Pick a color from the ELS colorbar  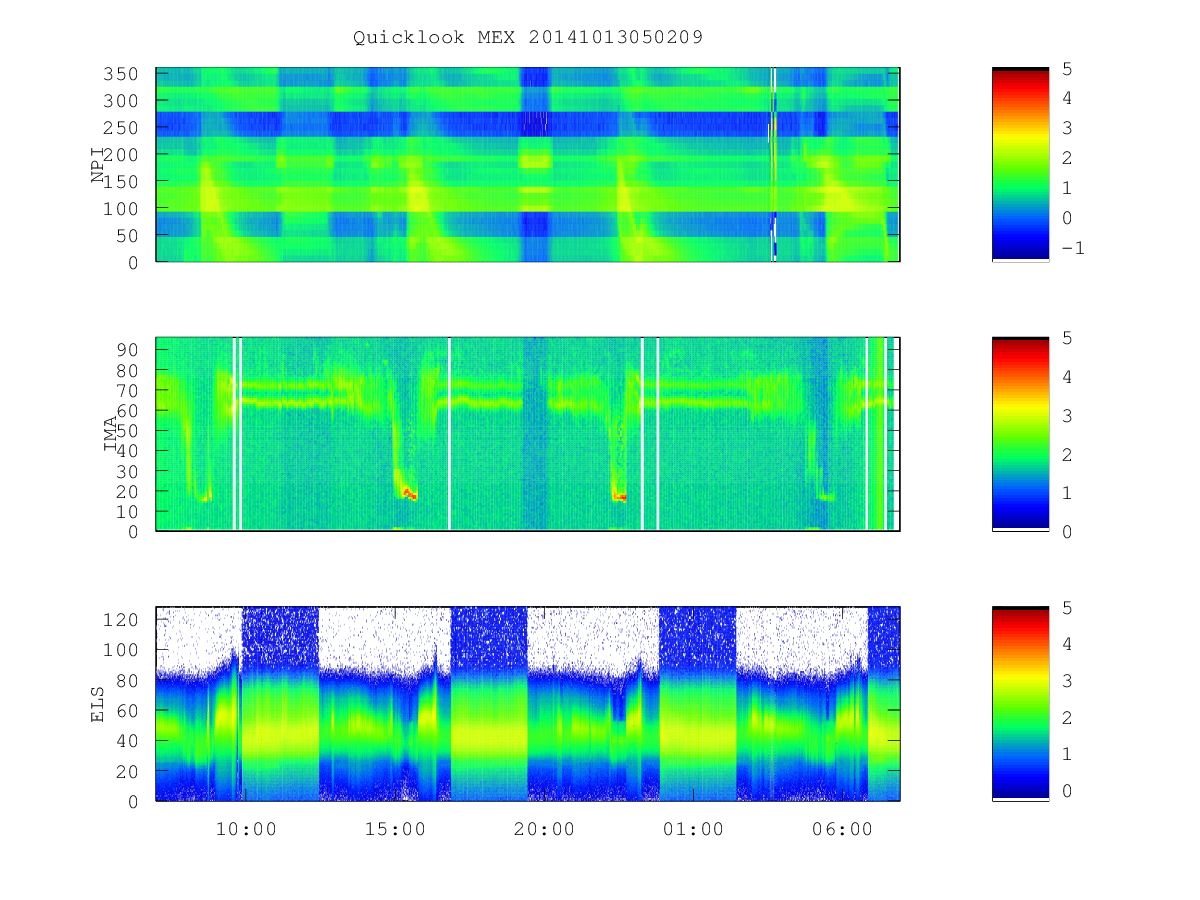pyautogui.click(x=1020, y=704)
